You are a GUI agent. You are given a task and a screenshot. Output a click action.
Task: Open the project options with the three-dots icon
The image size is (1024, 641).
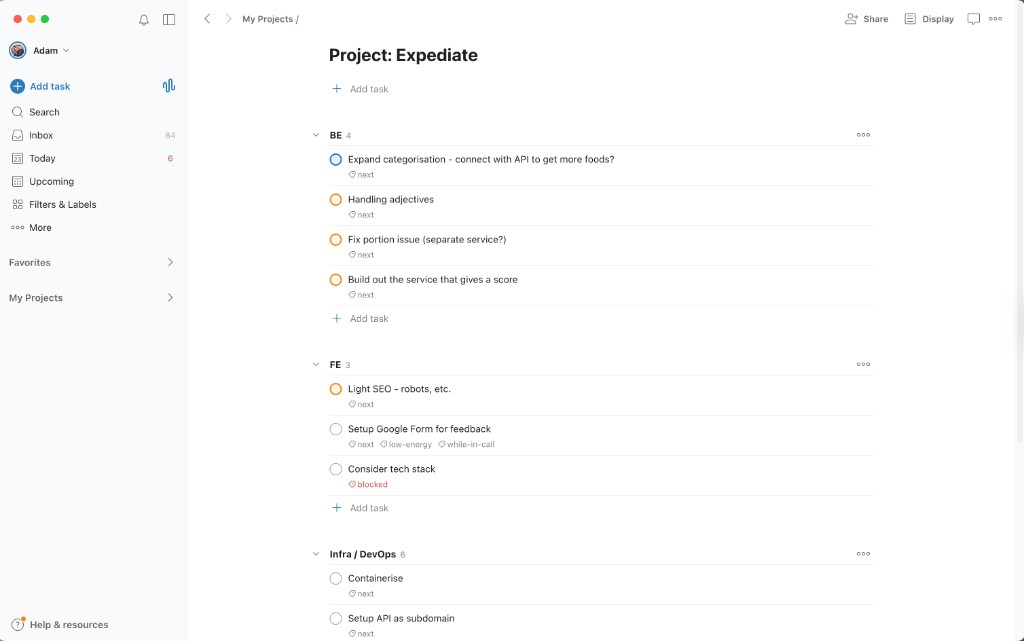(994, 18)
